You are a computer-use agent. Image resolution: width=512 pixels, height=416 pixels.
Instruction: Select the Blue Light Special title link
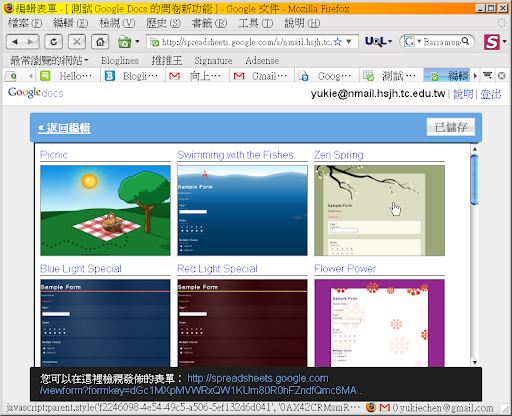[x=81, y=269]
